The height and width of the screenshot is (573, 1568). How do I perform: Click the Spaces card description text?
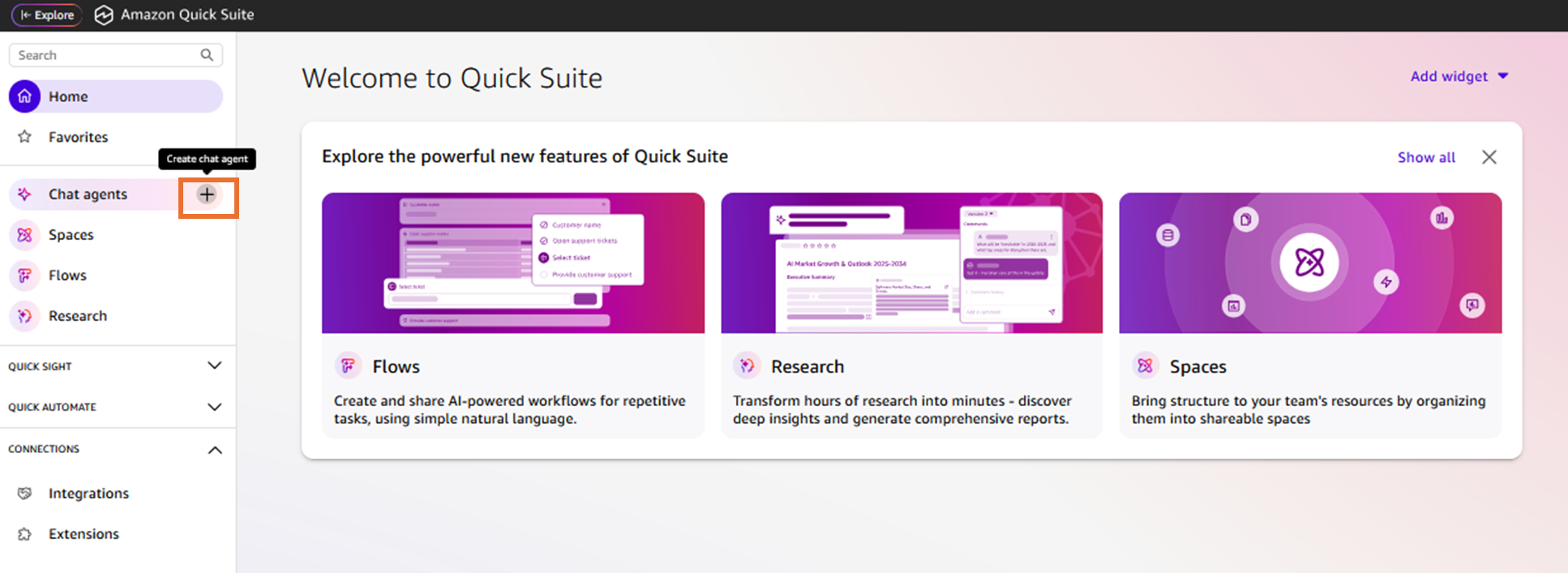click(1309, 410)
